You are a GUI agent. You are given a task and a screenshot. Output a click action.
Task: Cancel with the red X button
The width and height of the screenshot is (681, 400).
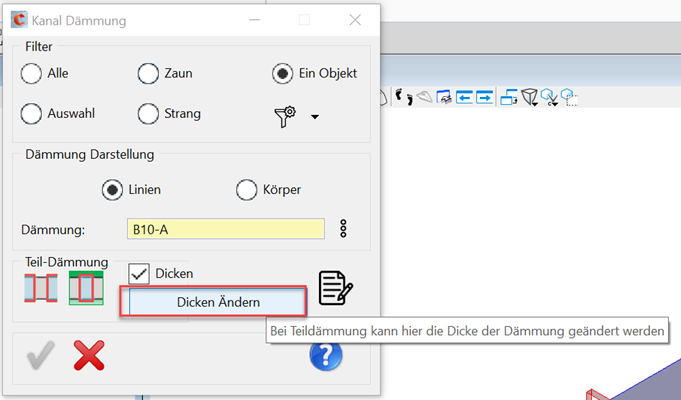tap(89, 356)
